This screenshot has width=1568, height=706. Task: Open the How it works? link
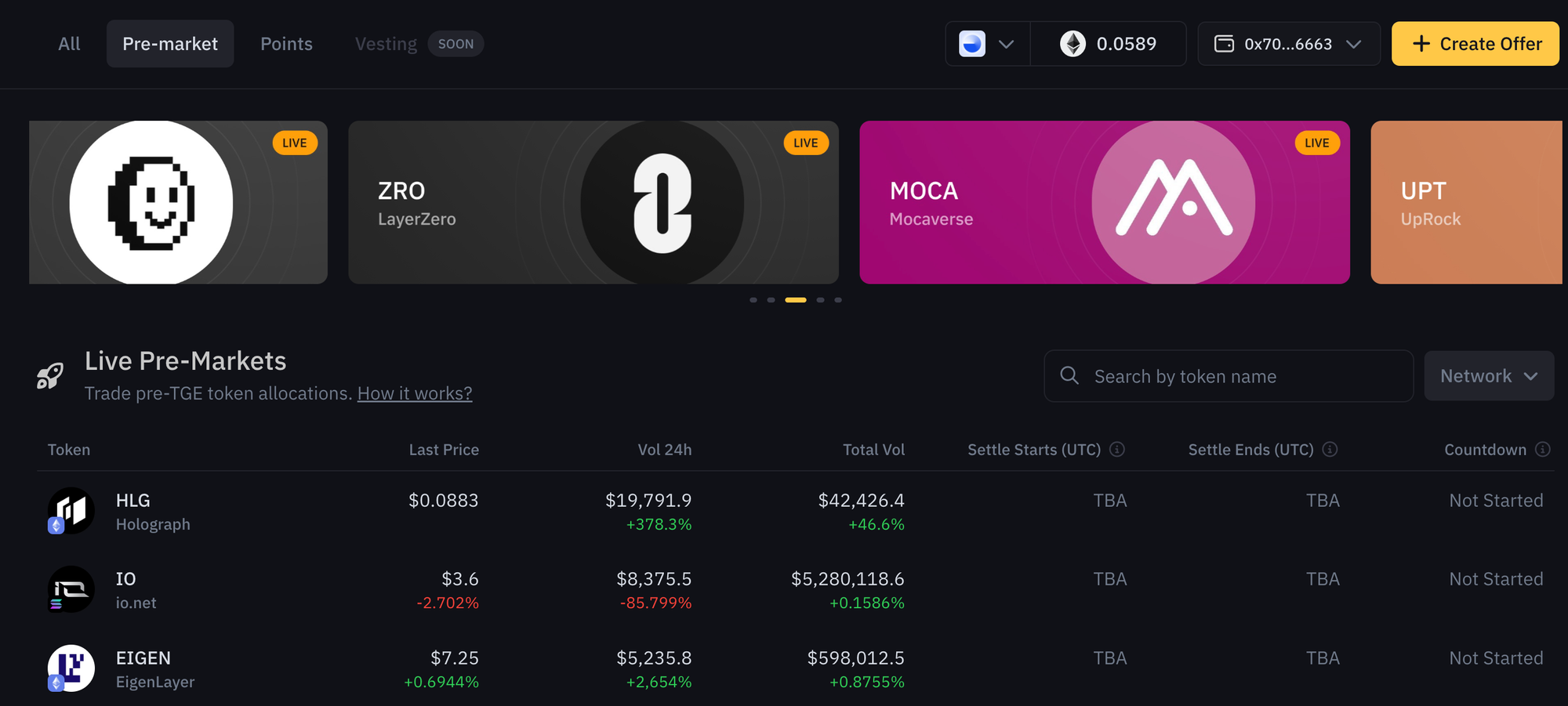[x=415, y=393]
